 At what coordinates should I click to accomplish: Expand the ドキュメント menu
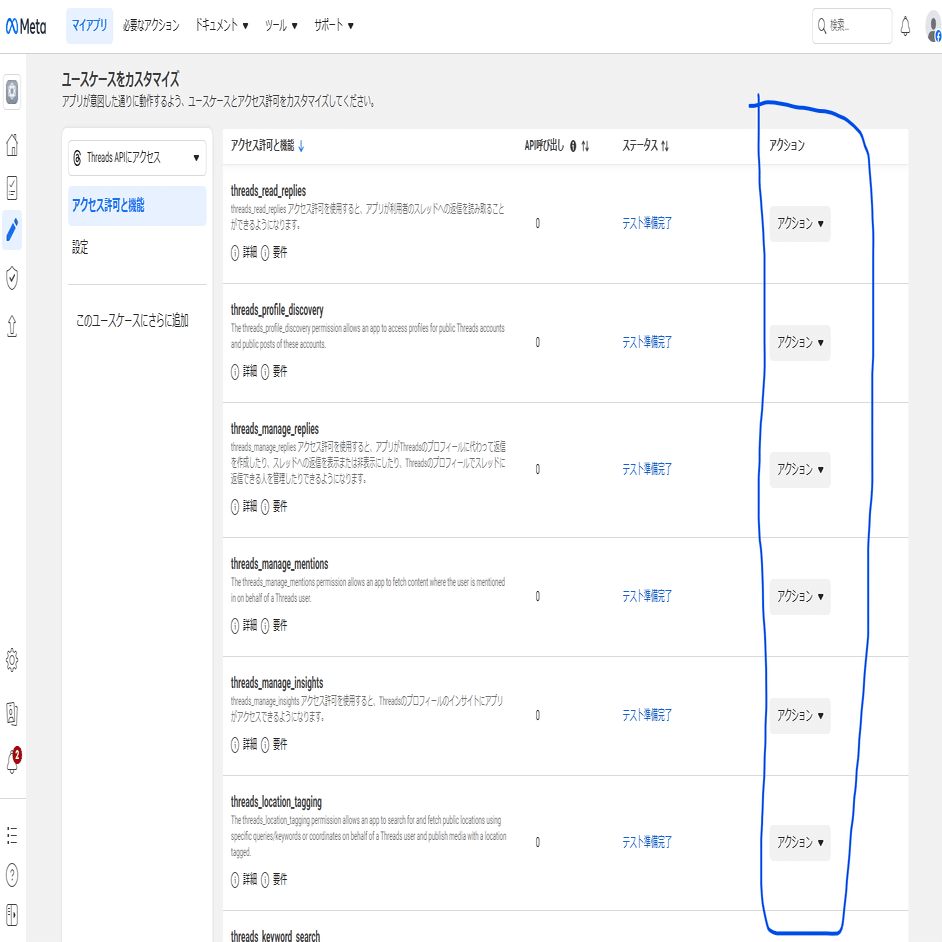tap(221, 25)
